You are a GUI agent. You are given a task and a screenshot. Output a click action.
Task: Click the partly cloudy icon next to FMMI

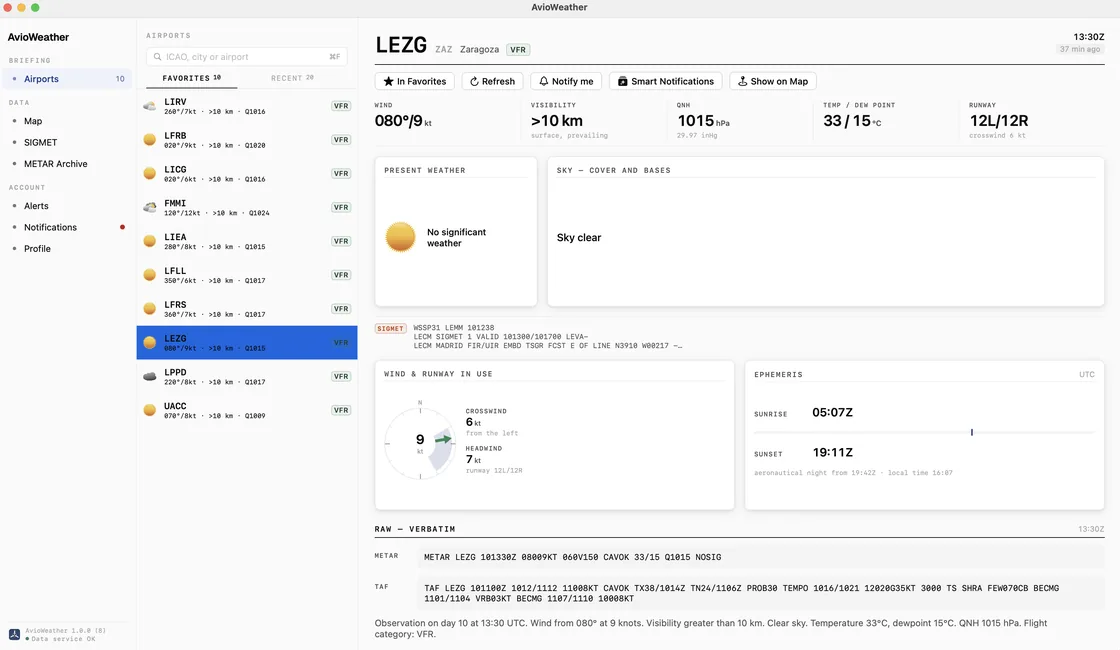click(x=150, y=207)
